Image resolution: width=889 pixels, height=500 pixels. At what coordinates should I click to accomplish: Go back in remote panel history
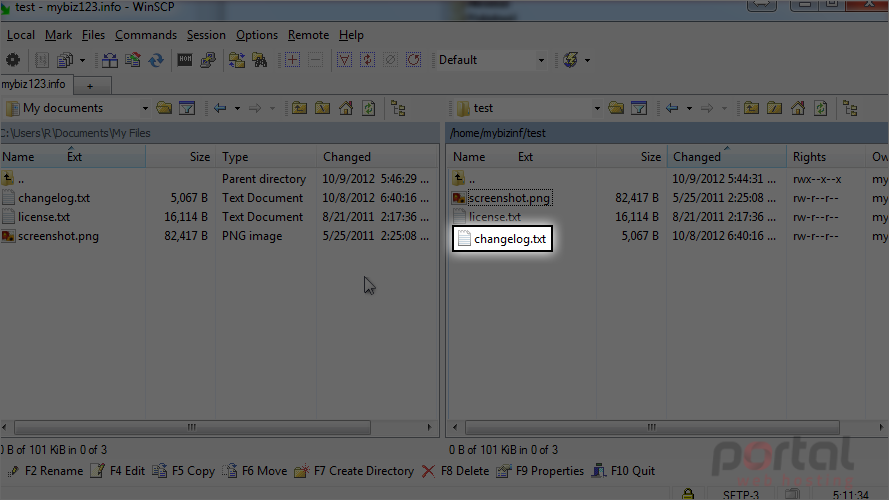[672, 108]
